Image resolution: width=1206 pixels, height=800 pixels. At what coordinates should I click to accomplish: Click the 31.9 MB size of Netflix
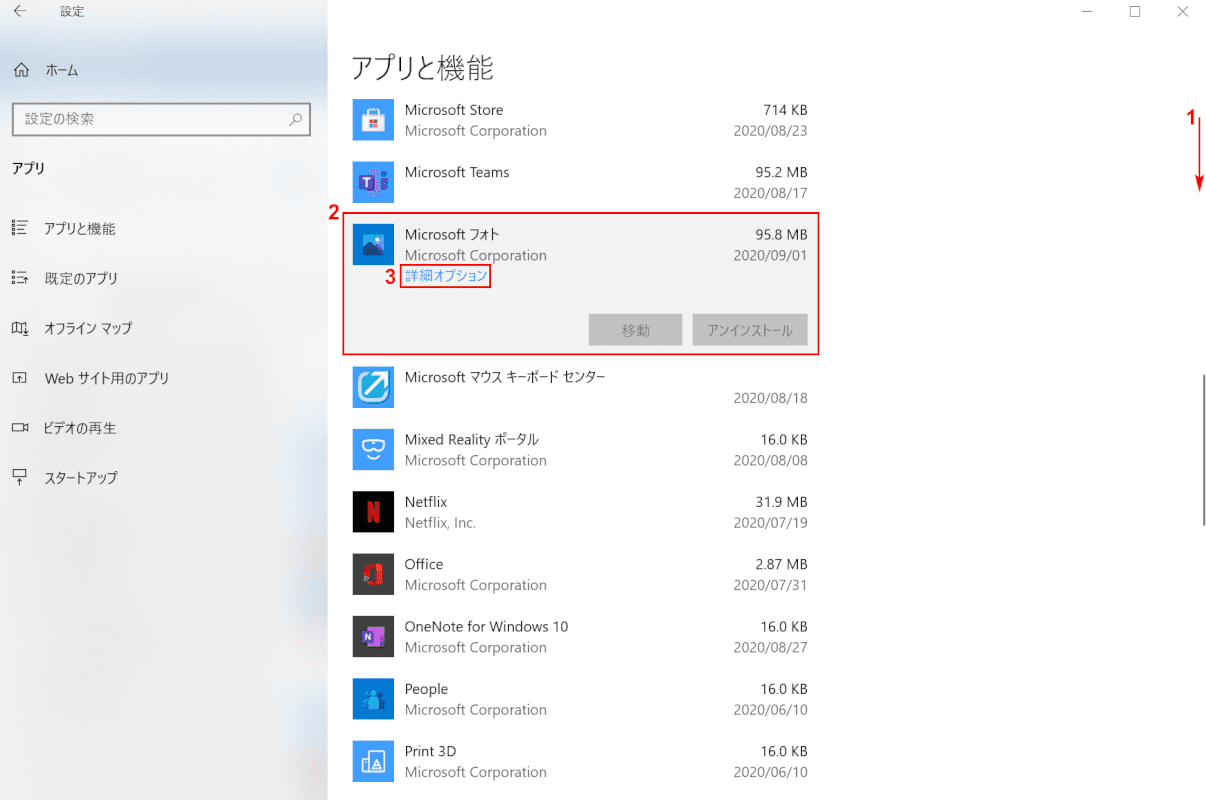click(781, 502)
